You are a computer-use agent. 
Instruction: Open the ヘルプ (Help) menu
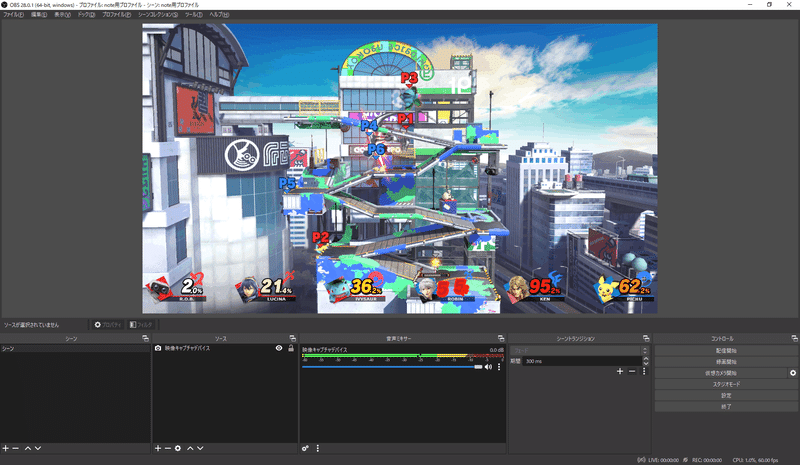pos(219,15)
